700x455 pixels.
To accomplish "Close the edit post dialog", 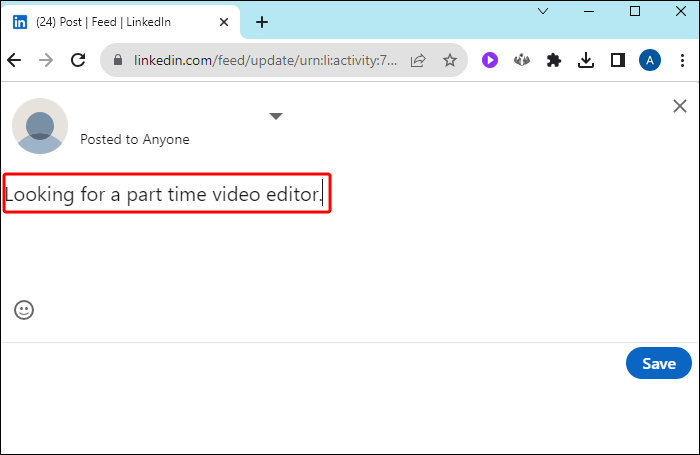I will pos(679,106).
